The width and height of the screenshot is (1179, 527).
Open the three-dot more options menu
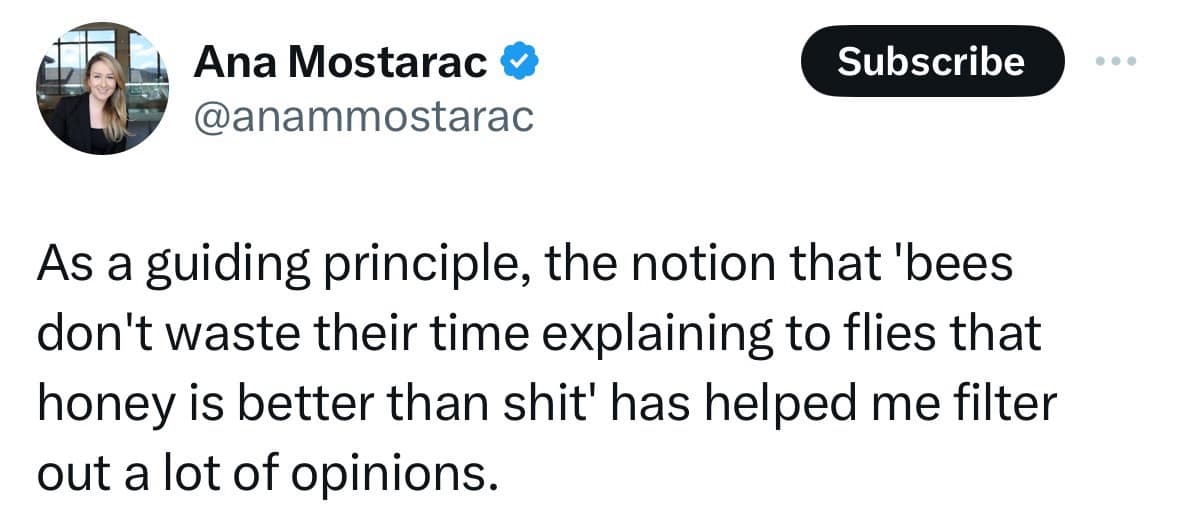coord(1116,61)
